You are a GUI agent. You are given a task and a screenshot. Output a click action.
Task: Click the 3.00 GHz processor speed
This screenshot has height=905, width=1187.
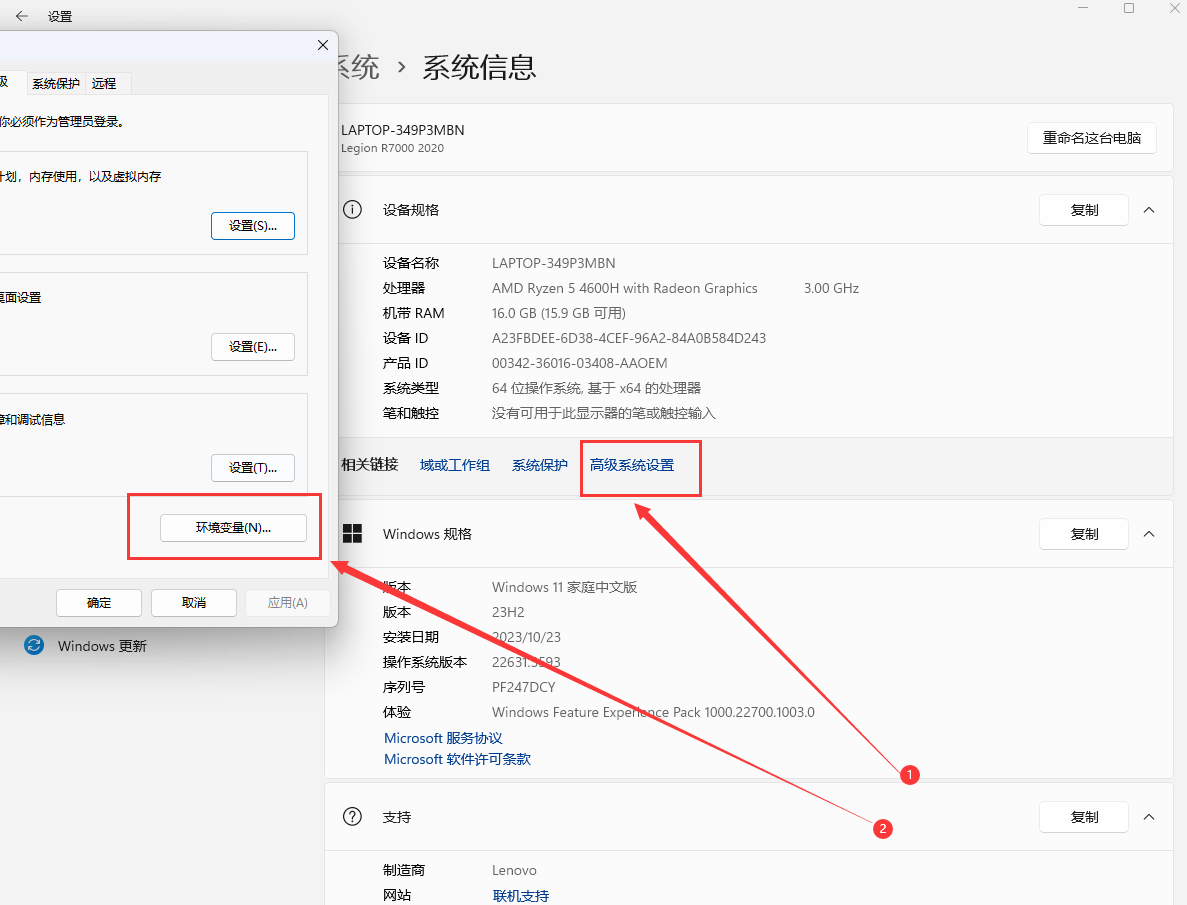click(831, 288)
